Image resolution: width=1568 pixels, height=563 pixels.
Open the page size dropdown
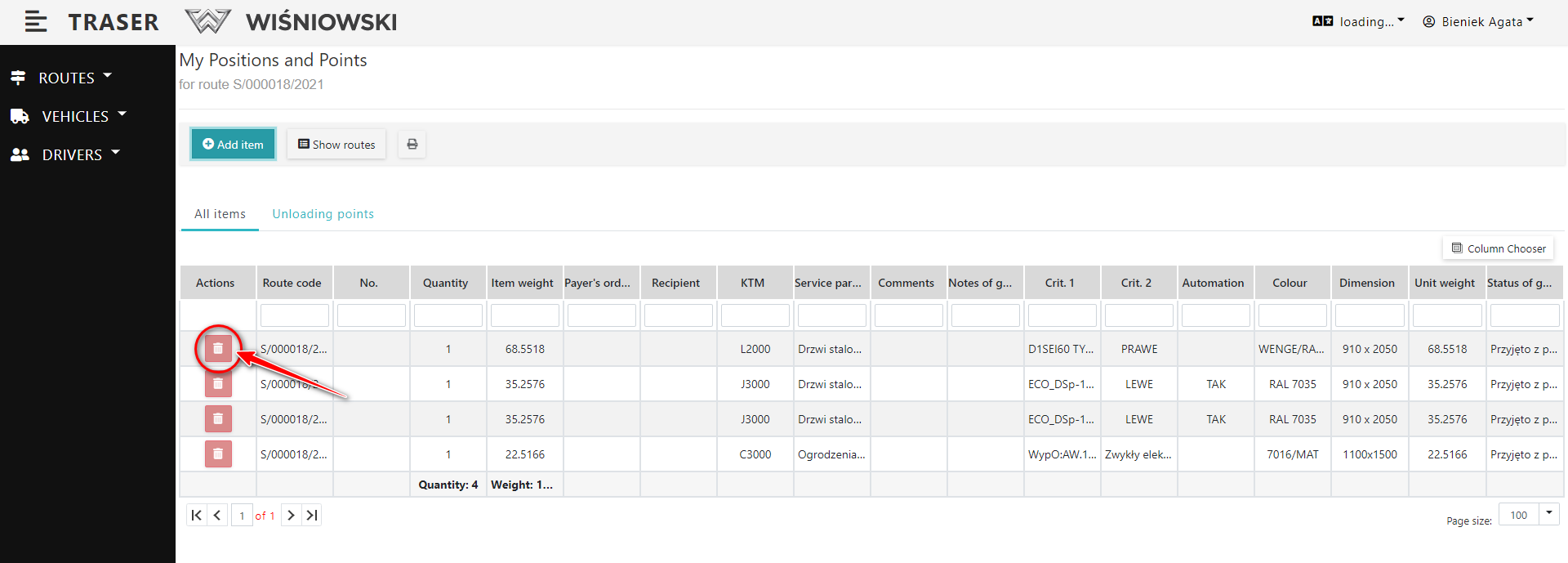coord(1549,514)
